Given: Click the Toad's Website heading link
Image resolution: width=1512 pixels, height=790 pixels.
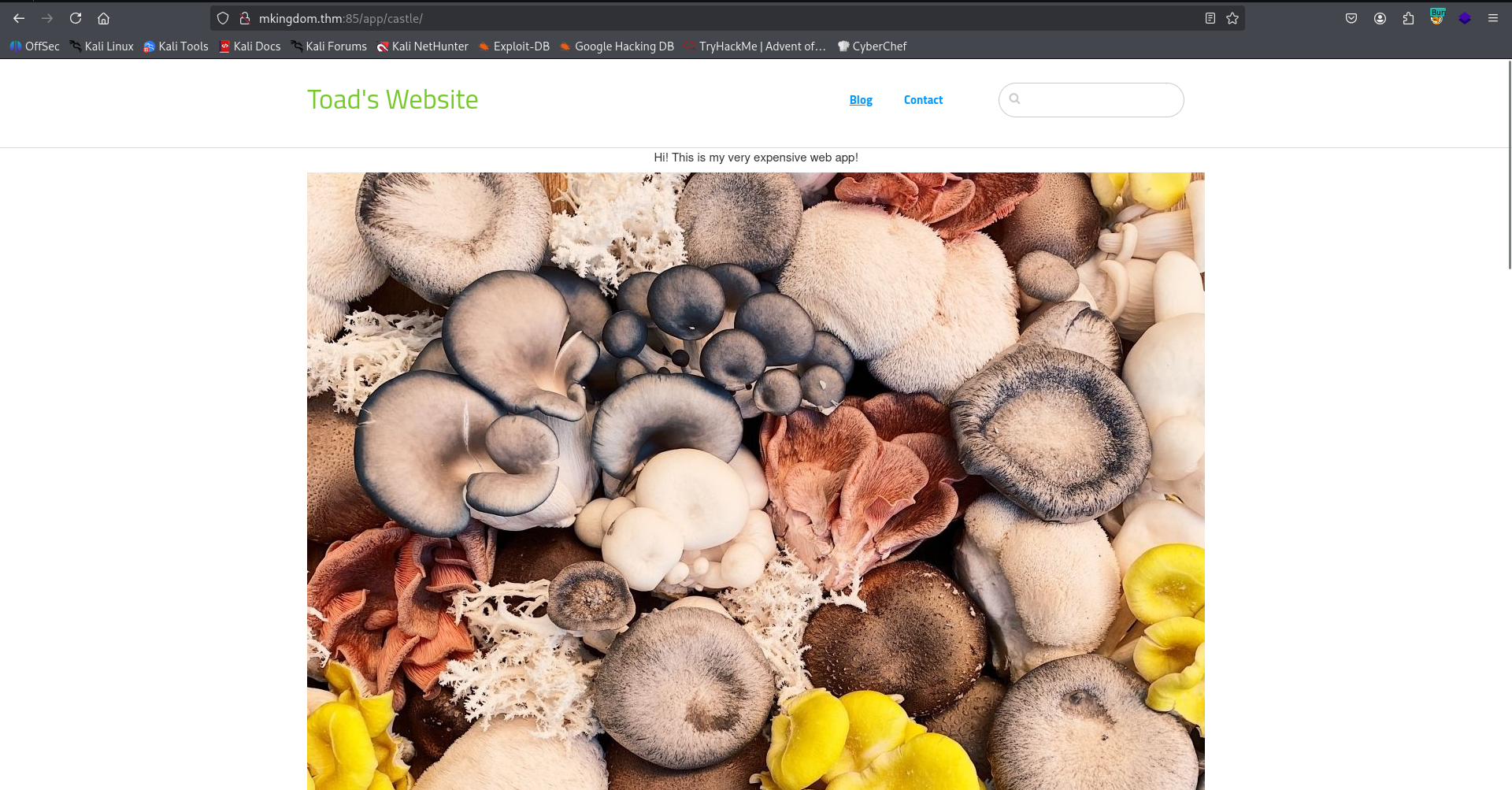Looking at the screenshot, I should coord(392,99).
